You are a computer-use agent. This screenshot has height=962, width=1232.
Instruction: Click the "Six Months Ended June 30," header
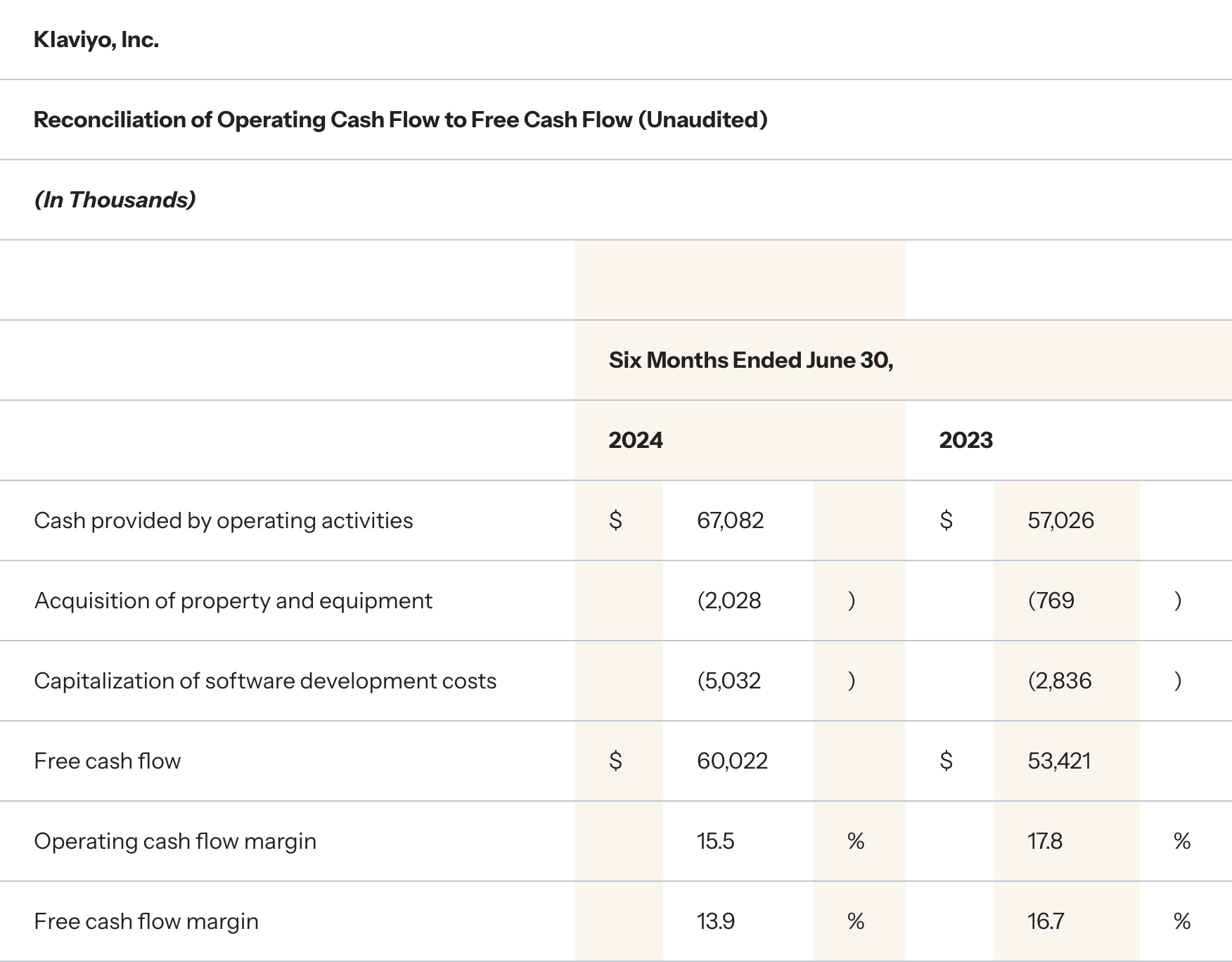coord(750,360)
